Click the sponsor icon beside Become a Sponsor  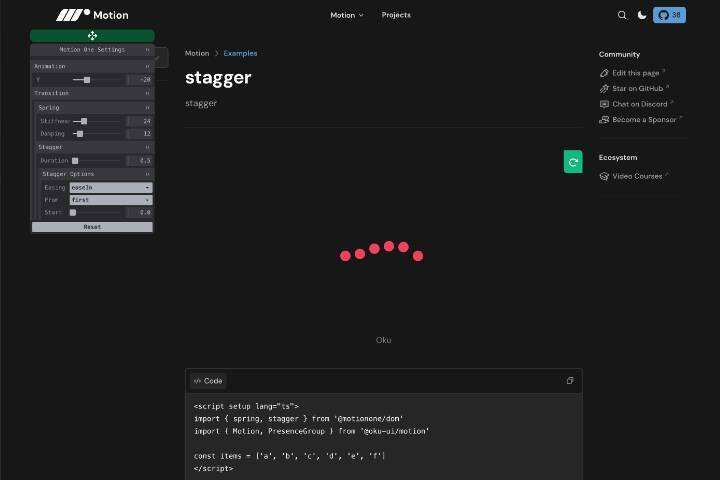[x=604, y=120]
